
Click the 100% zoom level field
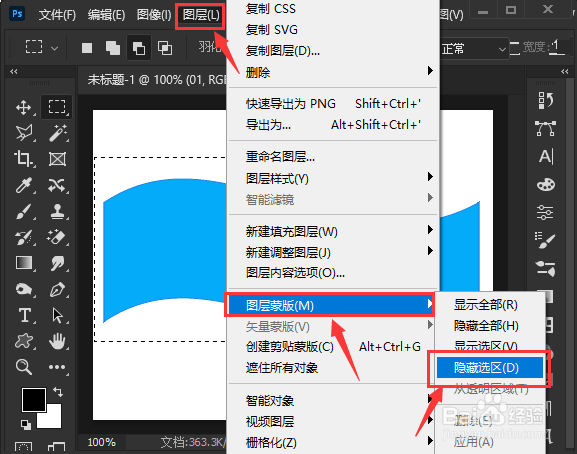(102, 442)
